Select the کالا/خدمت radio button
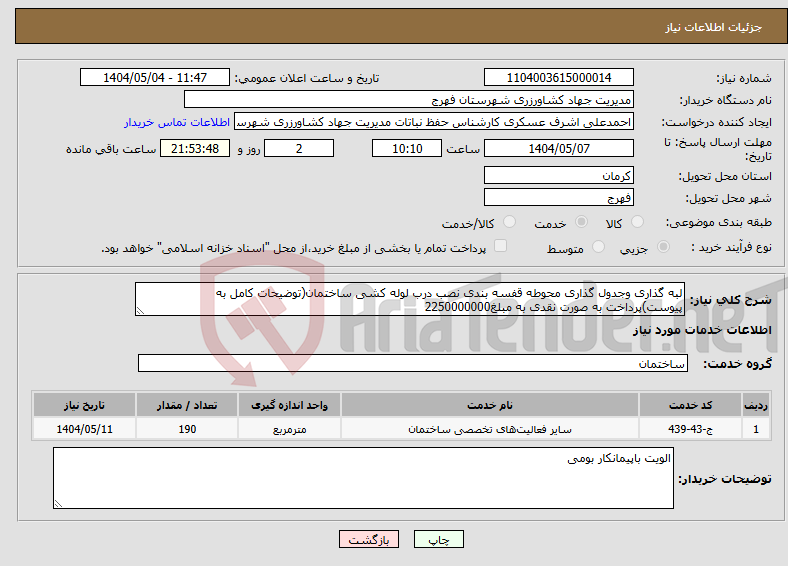The image size is (788, 566). (x=509, y=222)
